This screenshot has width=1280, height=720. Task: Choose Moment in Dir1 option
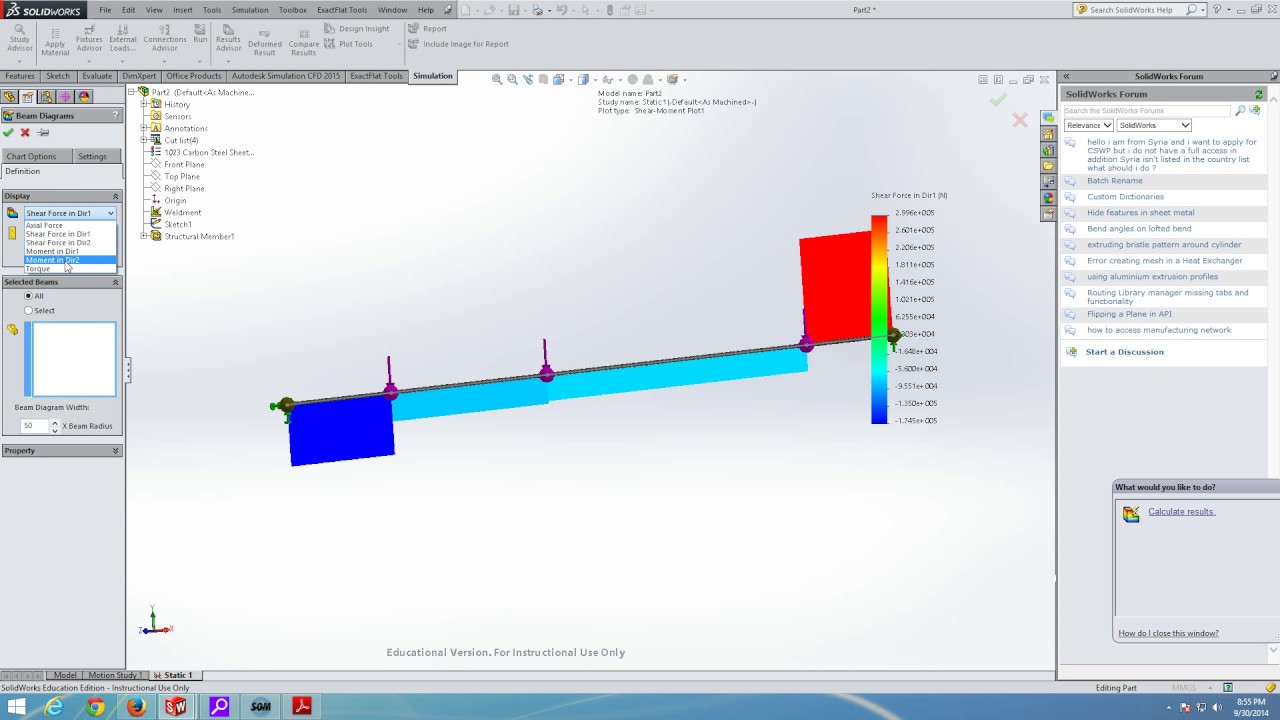click(69, 252)
